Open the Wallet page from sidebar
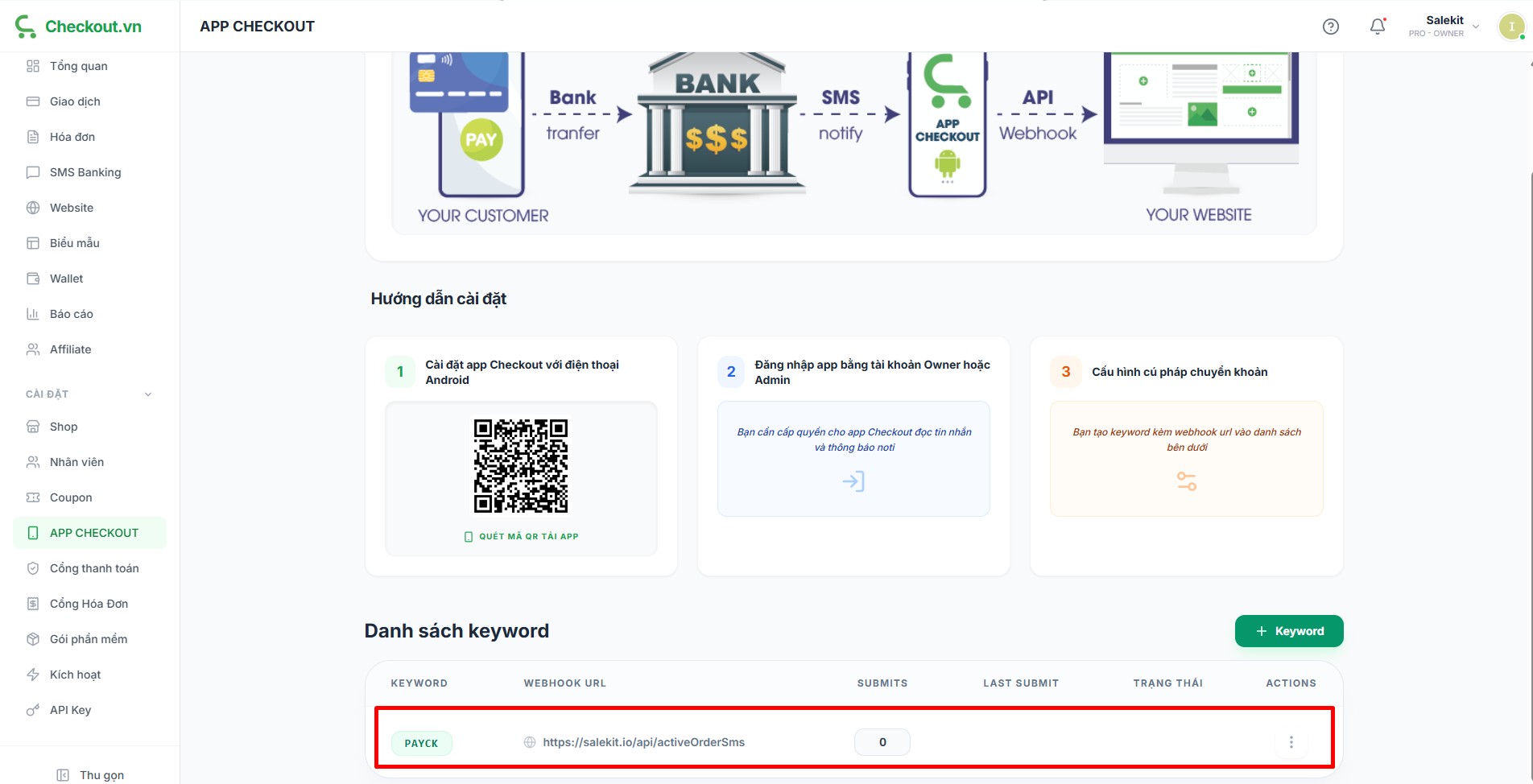Image resolution: width=1533 pixels, height=784 pixels. 66,279
